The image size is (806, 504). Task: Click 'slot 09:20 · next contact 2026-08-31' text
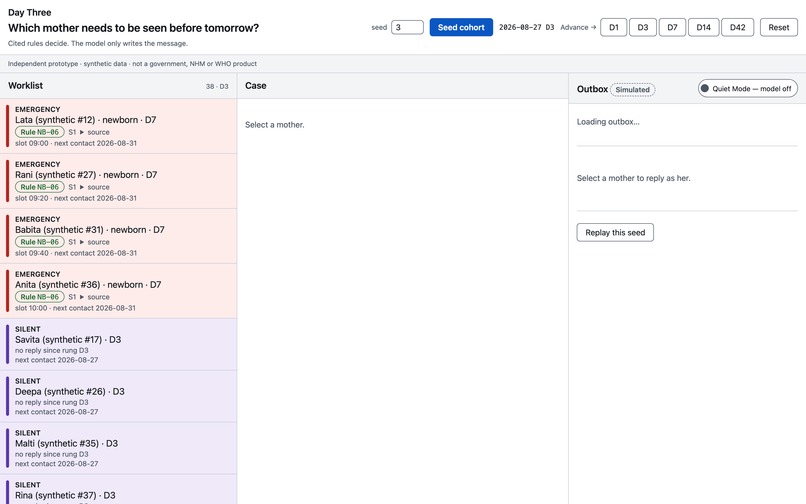[76, 199]
